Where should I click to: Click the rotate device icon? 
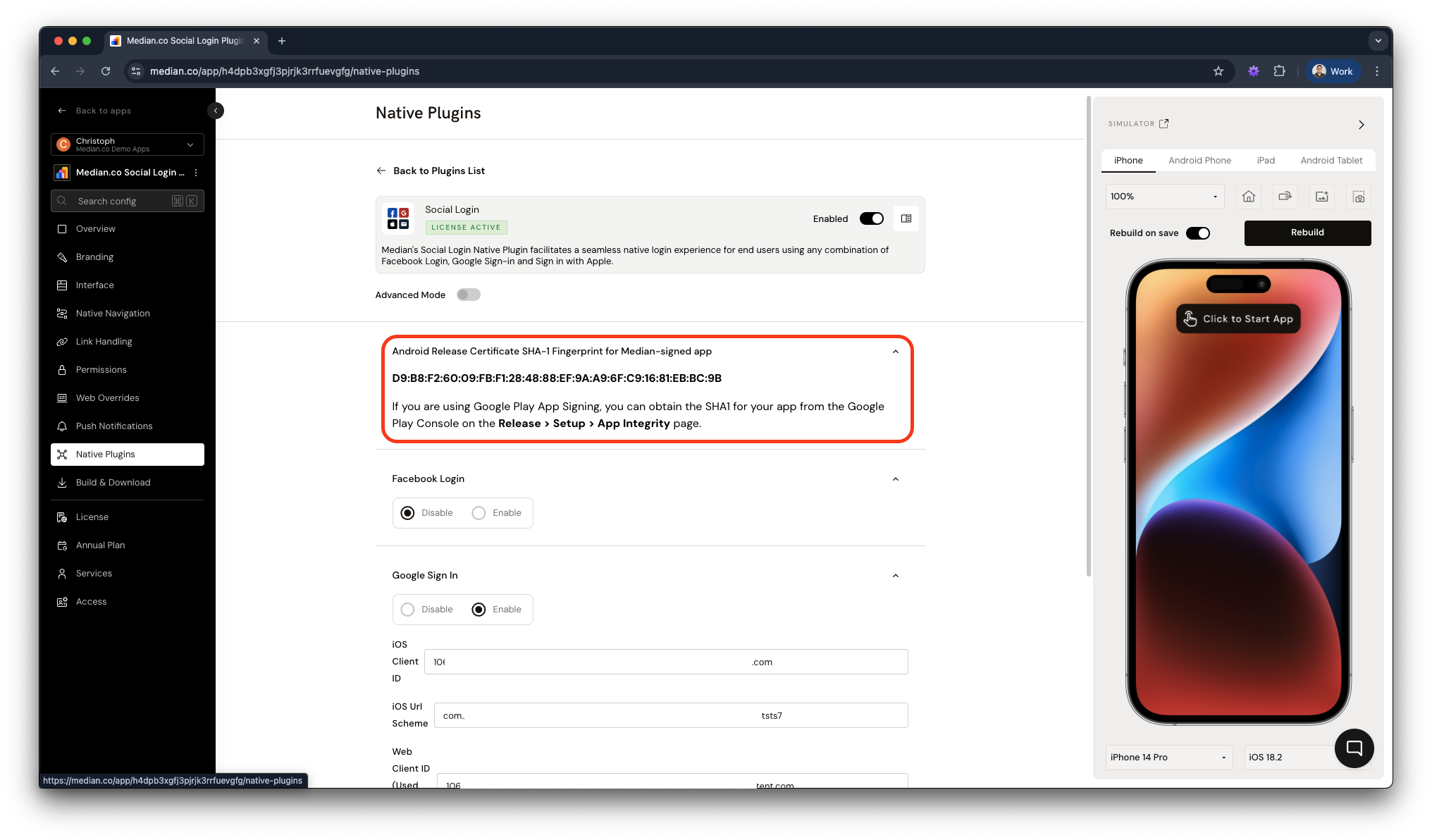(x=1285, y=197)
